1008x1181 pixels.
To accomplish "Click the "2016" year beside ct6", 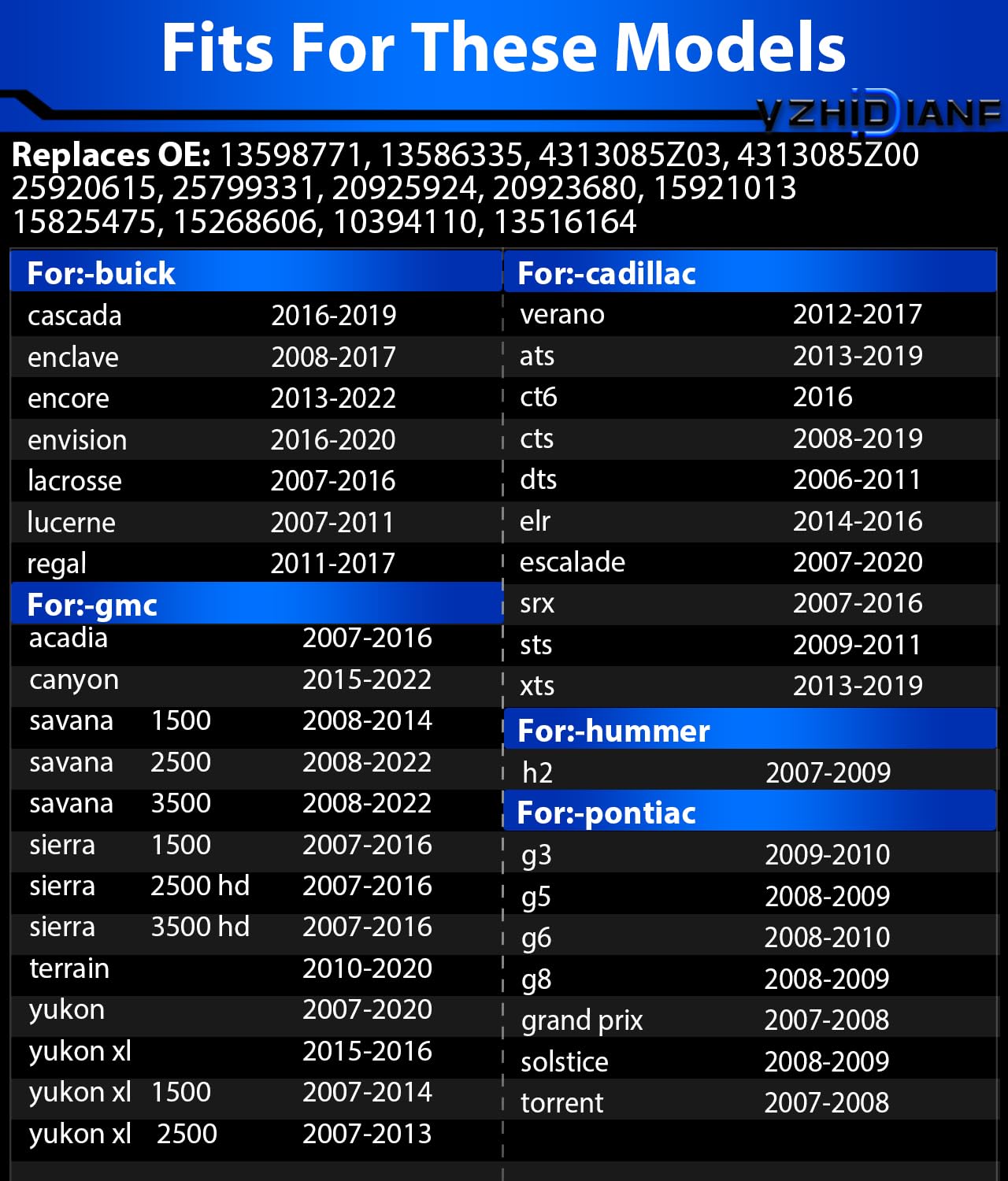I will click(x=823, y=397).
